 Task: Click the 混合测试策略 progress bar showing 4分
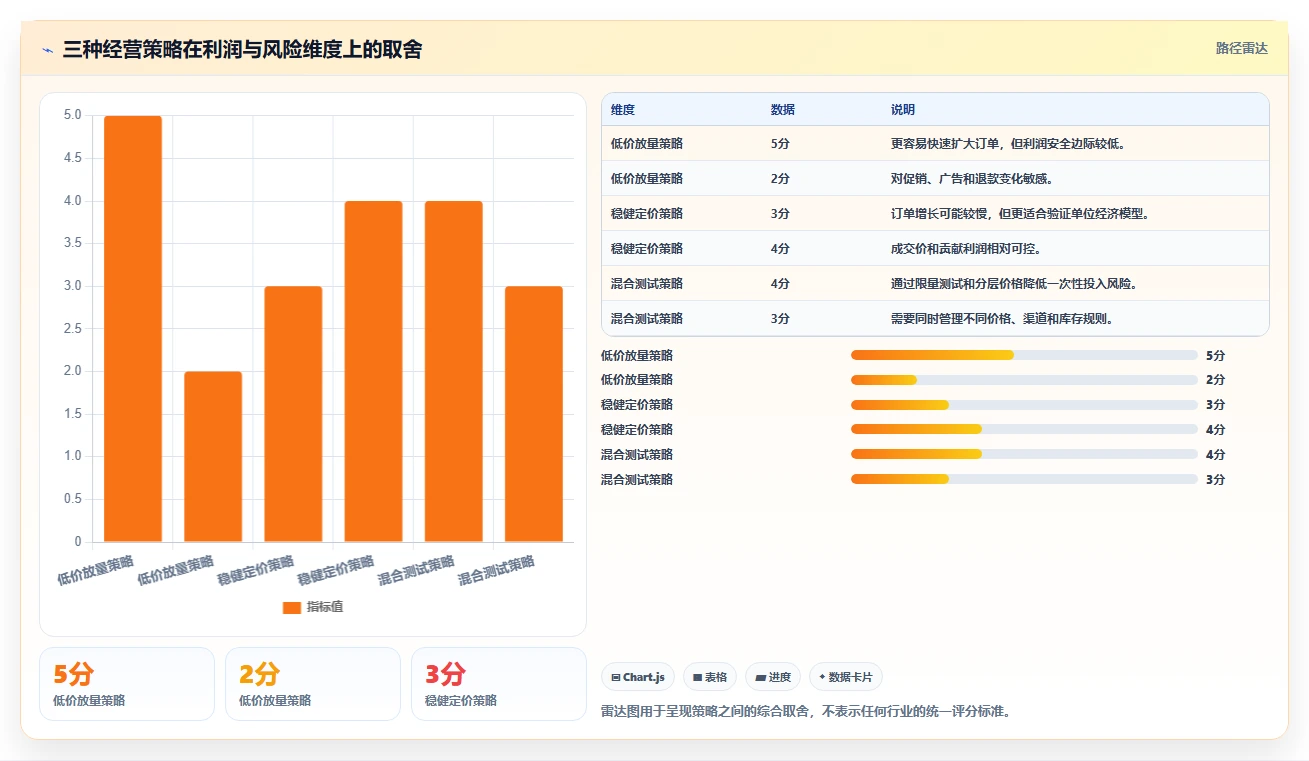(x=1024, y=455)
